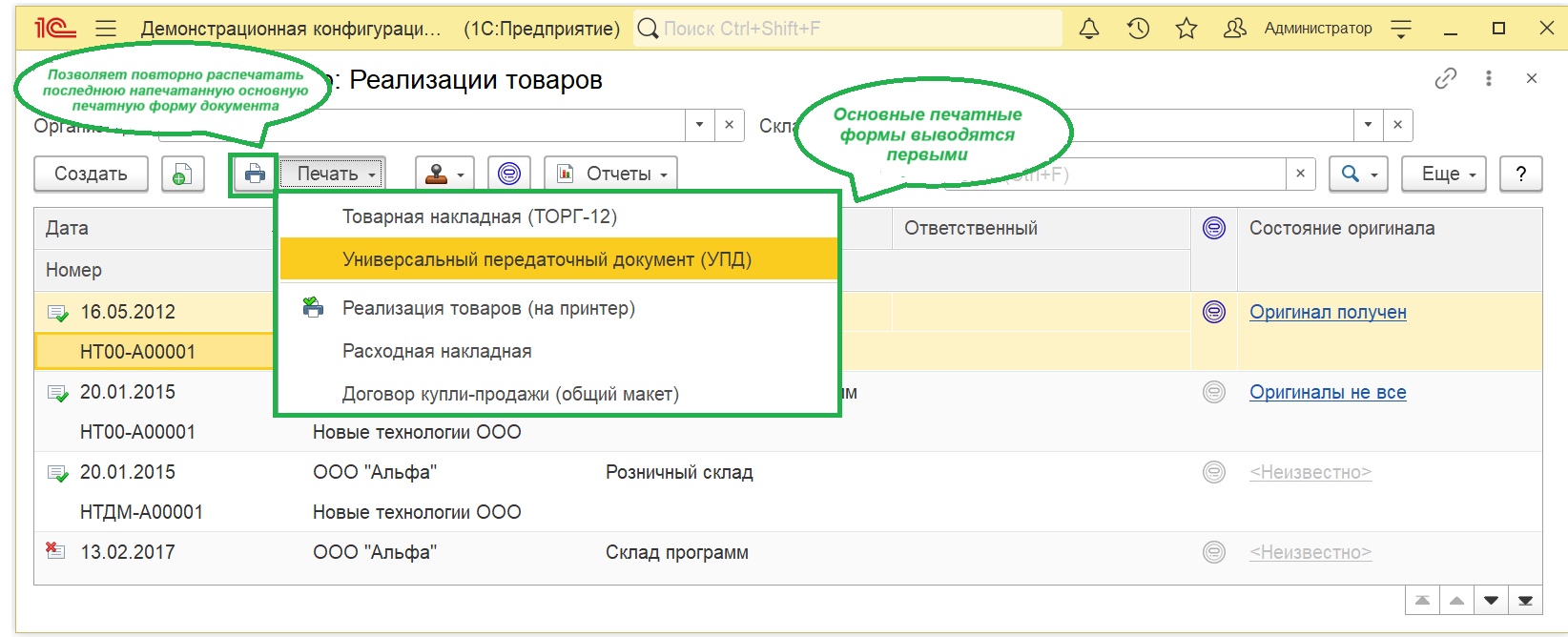The height and width of the screenshot is (637, 1568).
Task: Click the printer quick reprint icon
Action: point(255,175)
